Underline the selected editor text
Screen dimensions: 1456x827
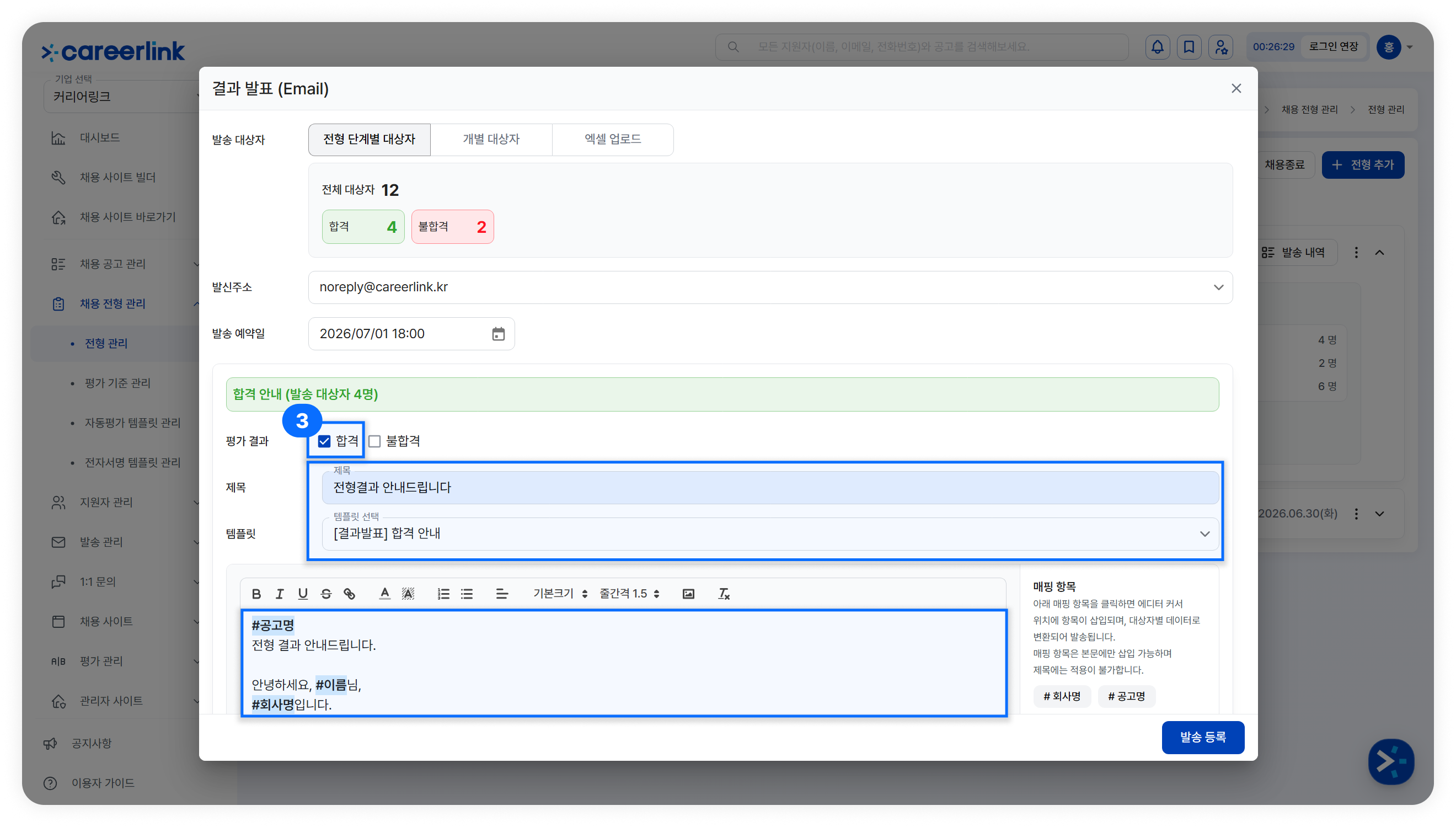click(303, 594)
